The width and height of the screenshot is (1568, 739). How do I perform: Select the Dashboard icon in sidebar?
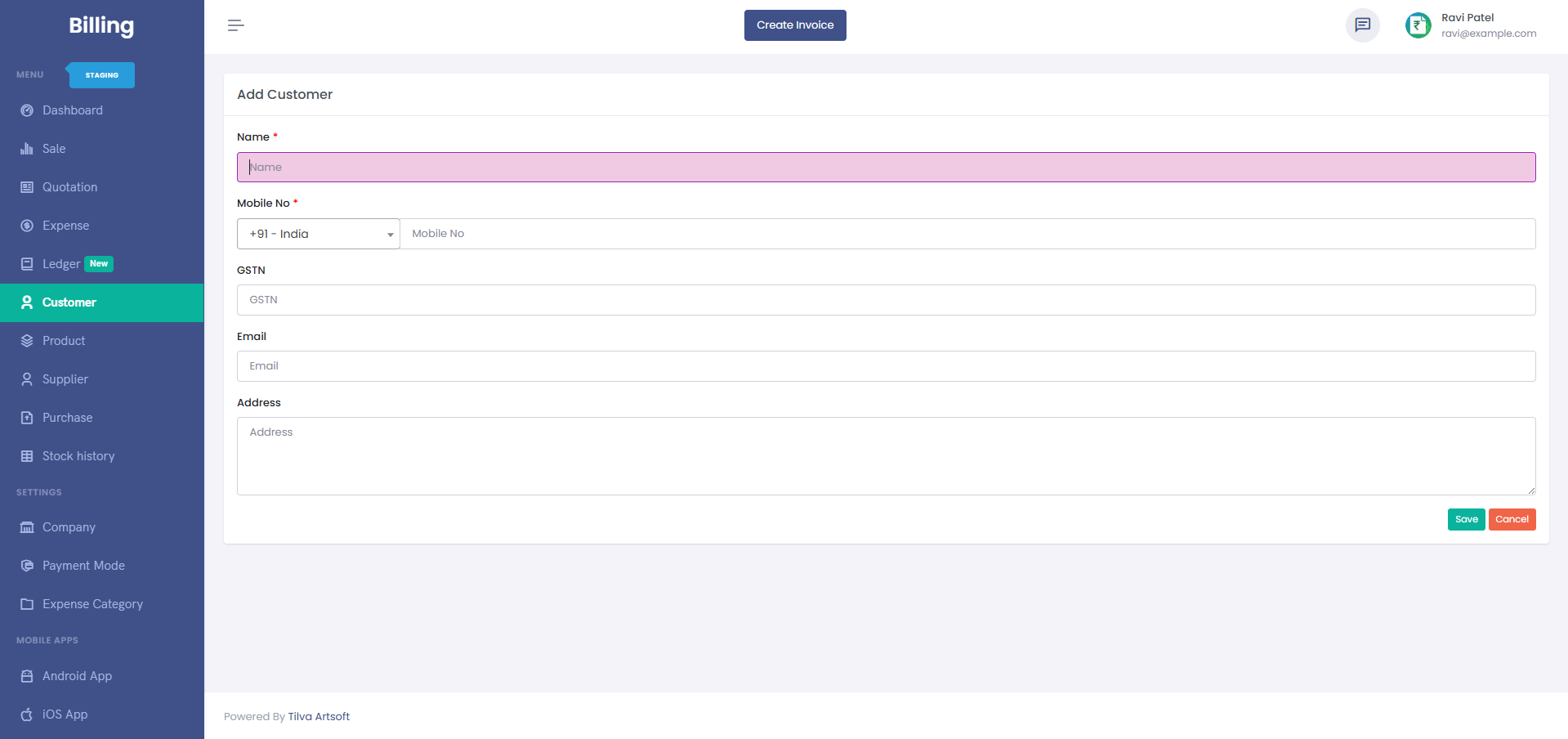[27, 110]
